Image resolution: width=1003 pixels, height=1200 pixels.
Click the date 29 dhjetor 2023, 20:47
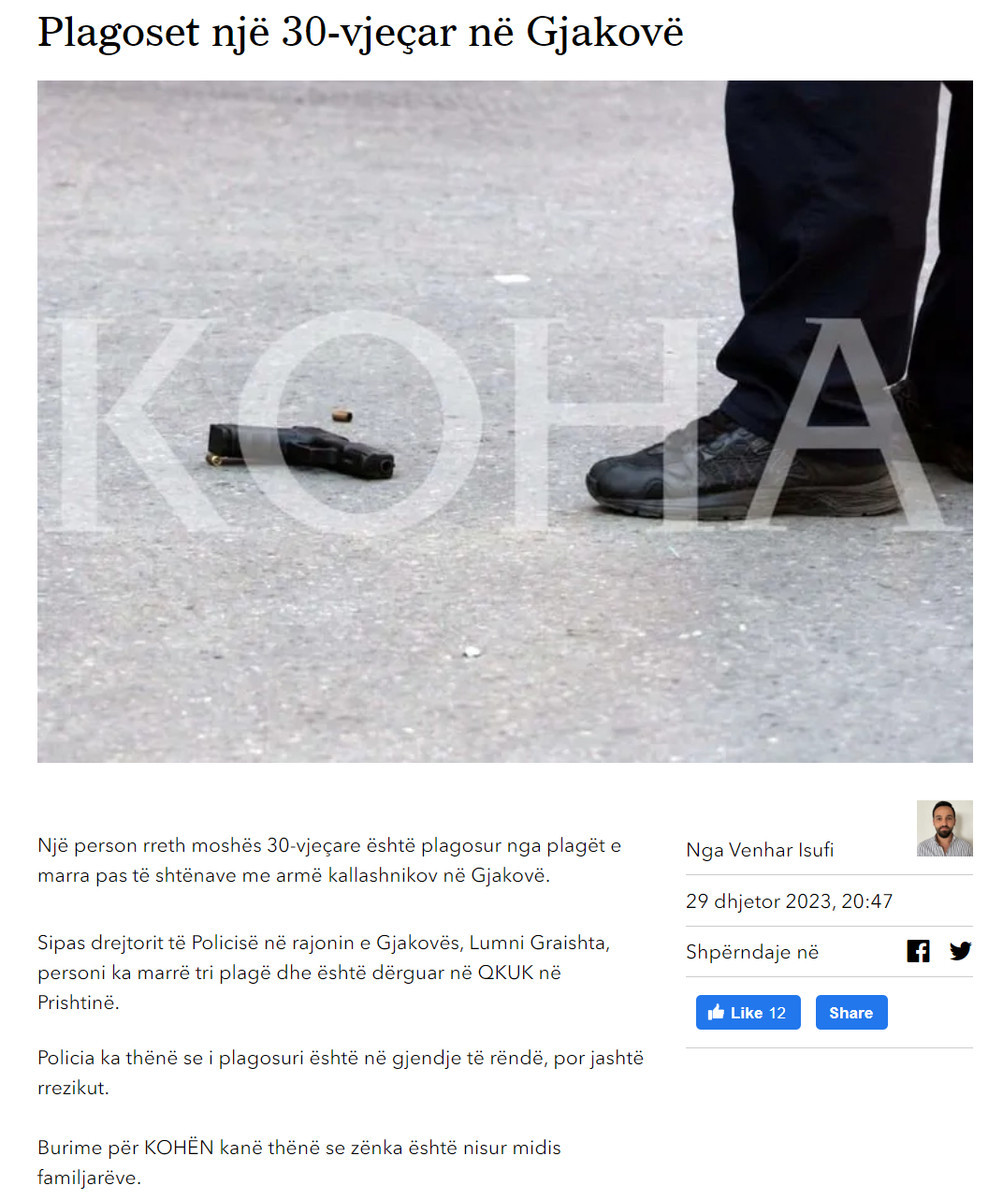789,901
